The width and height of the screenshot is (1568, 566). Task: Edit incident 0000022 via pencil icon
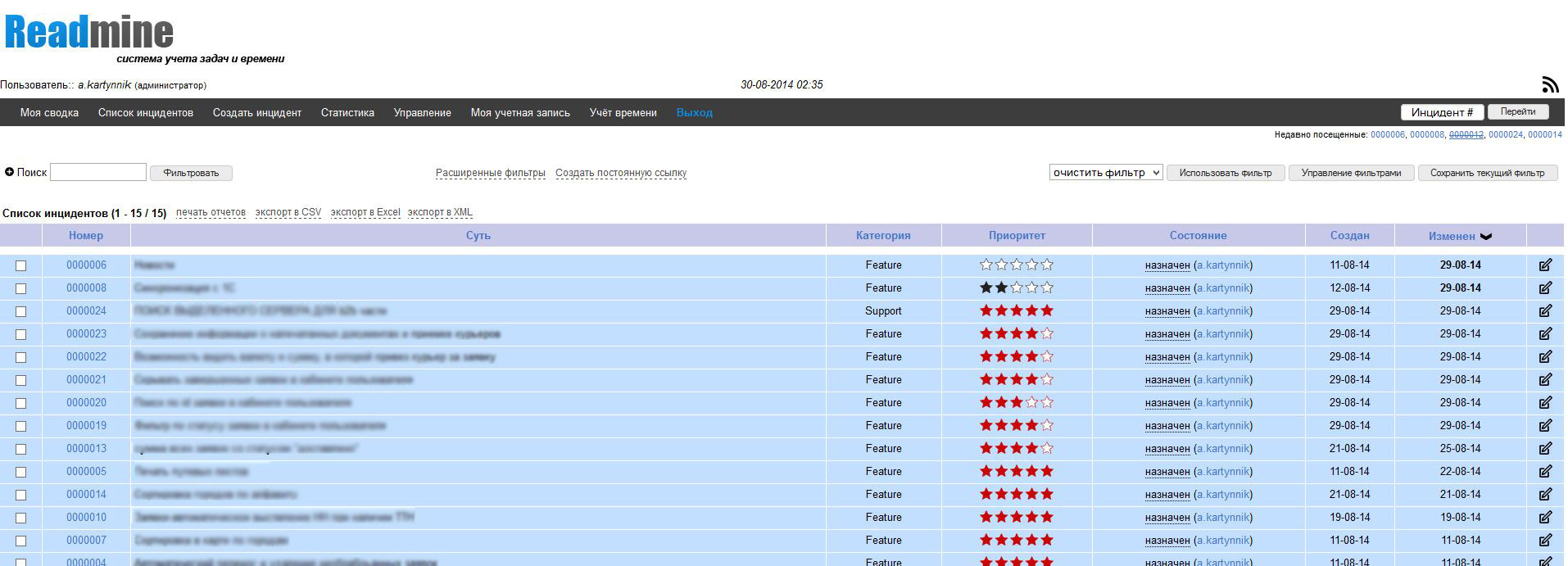[1545, 357]
